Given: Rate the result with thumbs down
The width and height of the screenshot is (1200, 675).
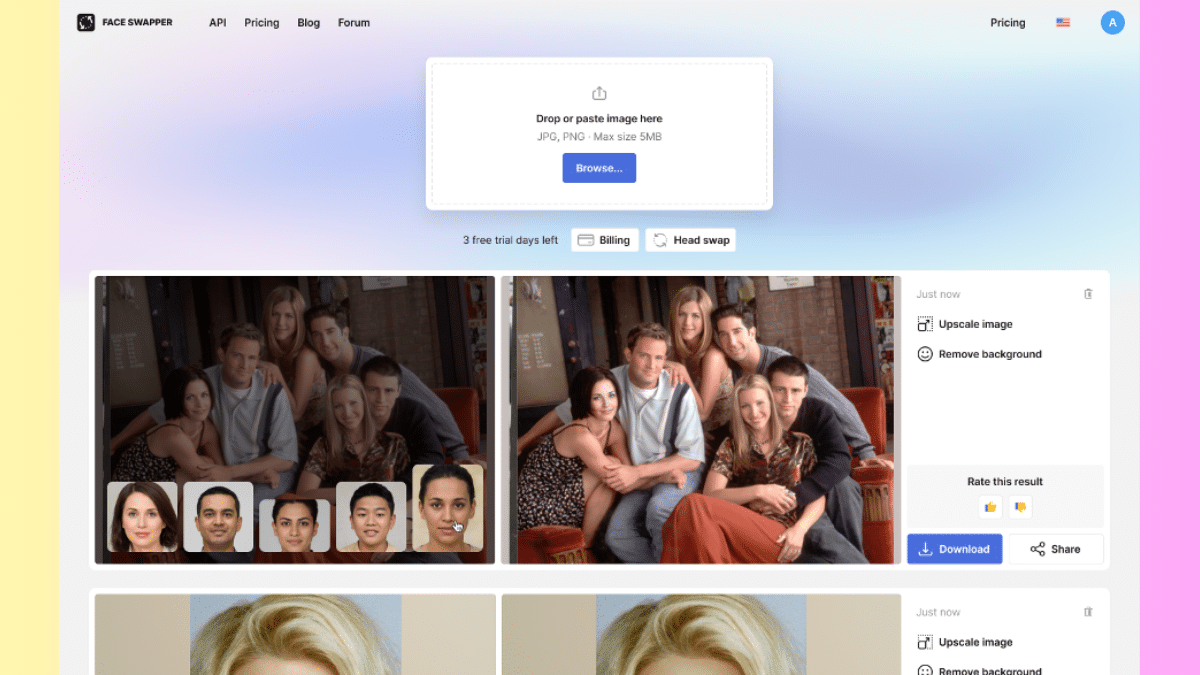Looking at the screenshot, I should coord(1020,507).
